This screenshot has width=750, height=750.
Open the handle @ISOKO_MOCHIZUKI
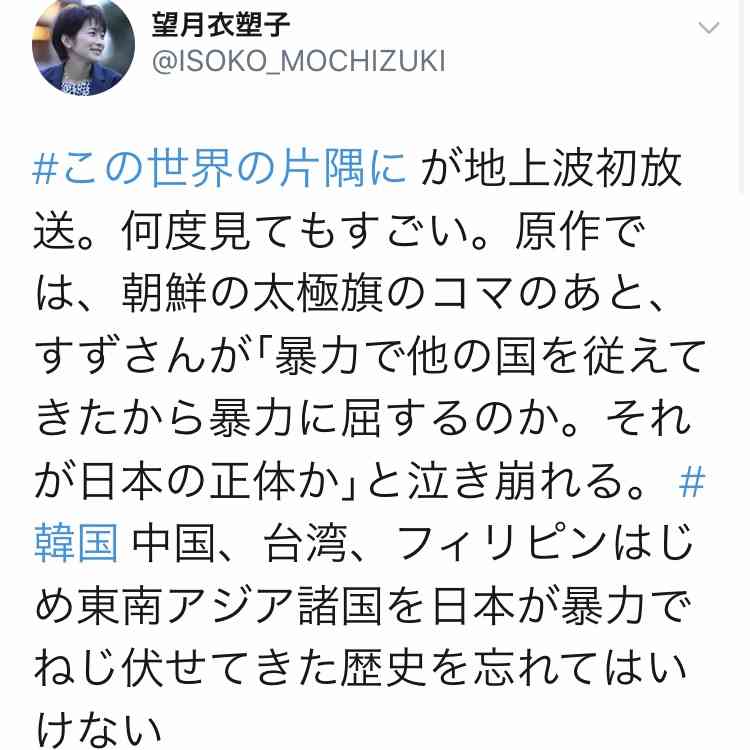click(298, 61)
